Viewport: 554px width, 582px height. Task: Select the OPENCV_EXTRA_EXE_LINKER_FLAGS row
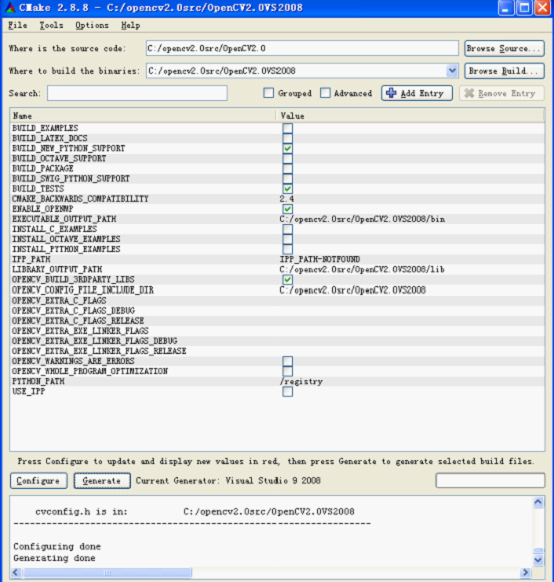click(x=278, y=331)
